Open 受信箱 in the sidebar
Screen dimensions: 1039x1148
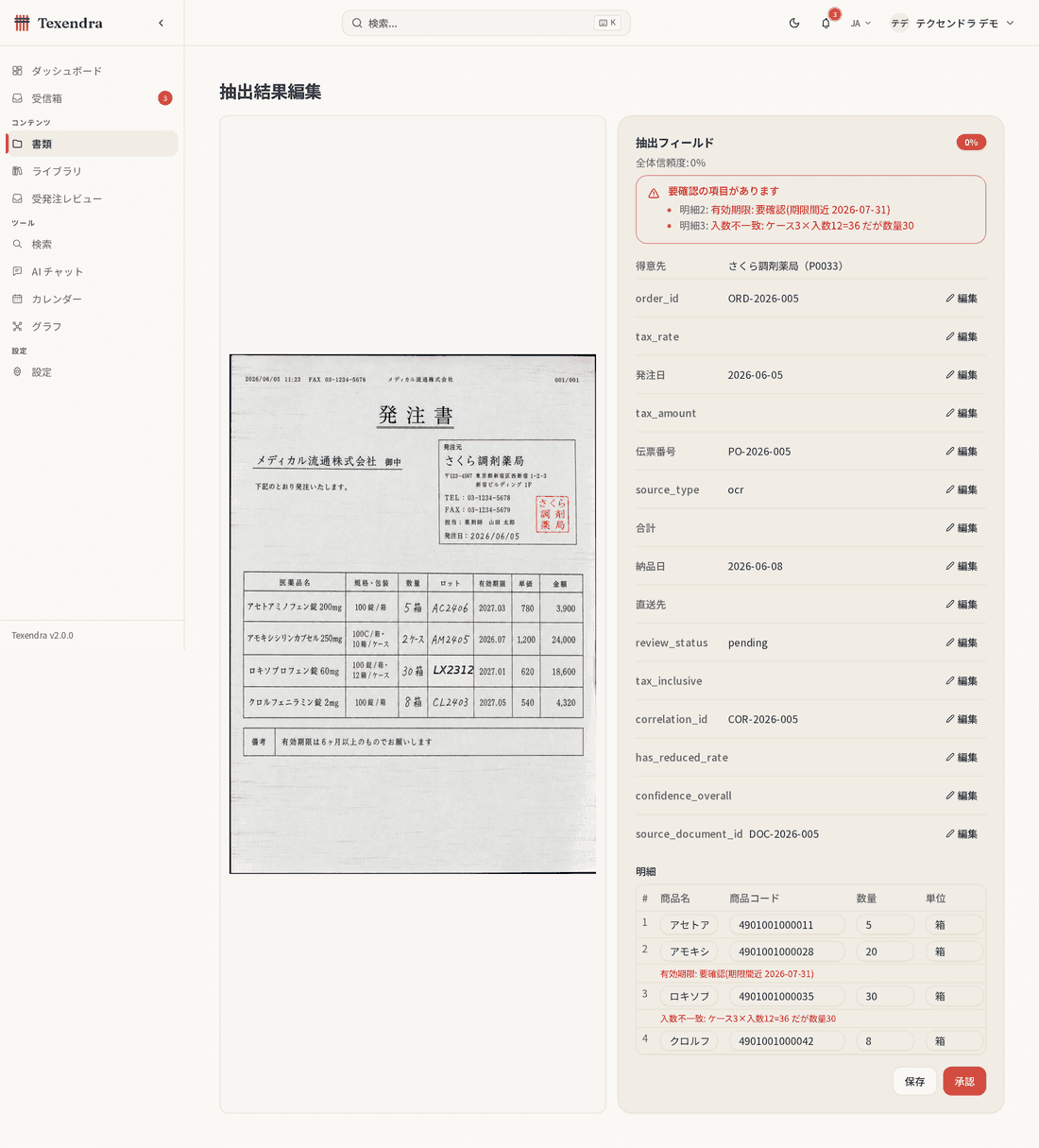[92, 98]
